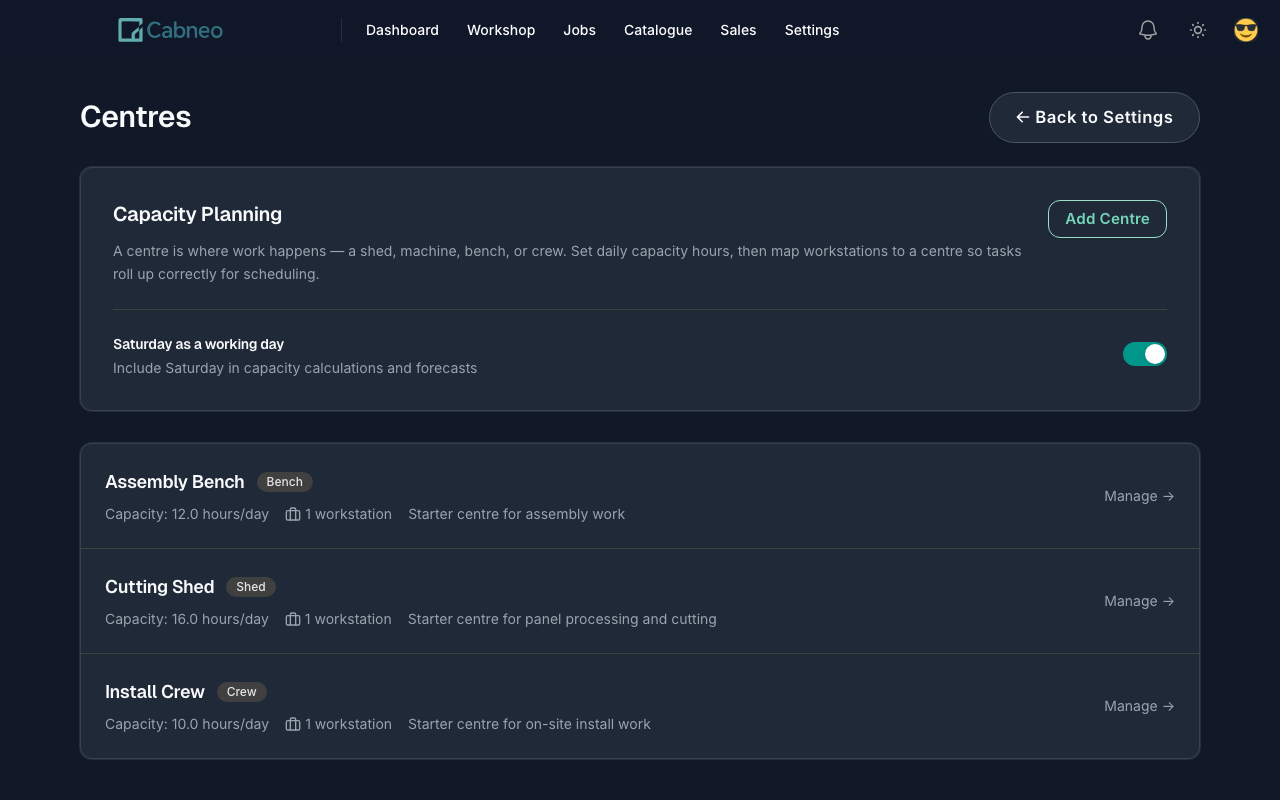Open the Jobs navigation item

579,30
